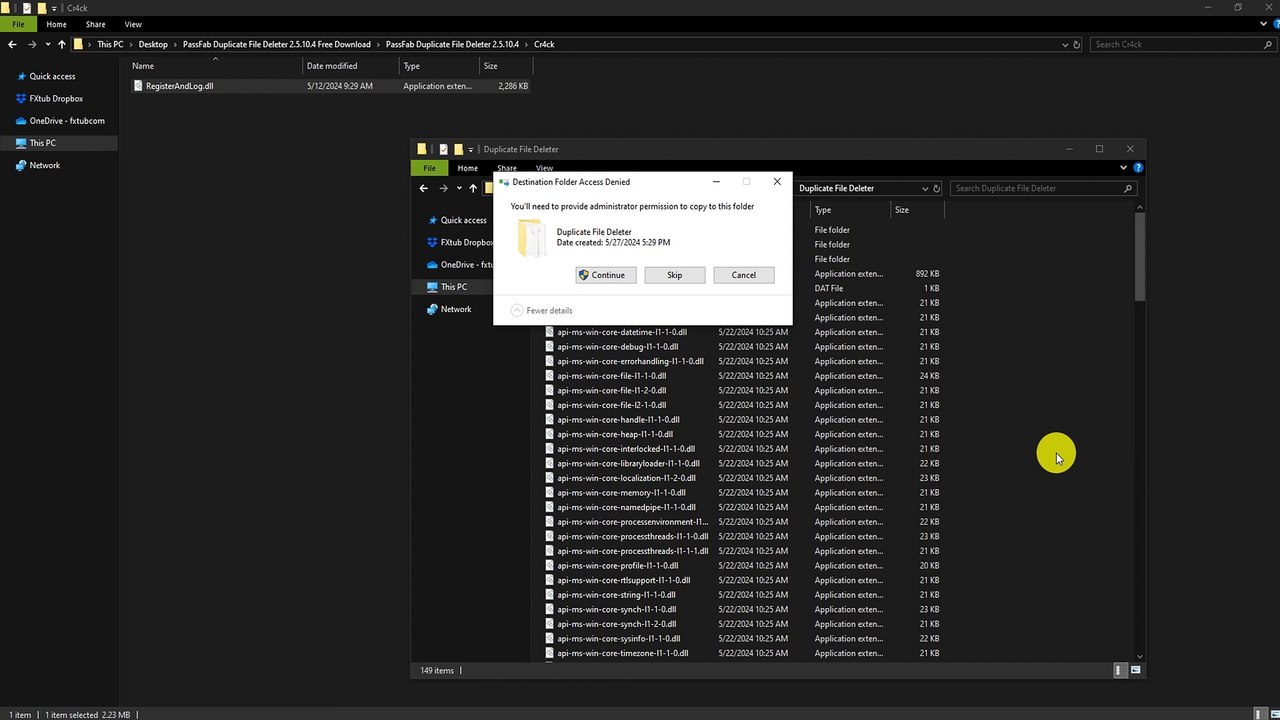The width and height of the screenshot is (1280, 720).
Task: Refresh Duplicate File Deleter folder
Action: click(937, 188)
